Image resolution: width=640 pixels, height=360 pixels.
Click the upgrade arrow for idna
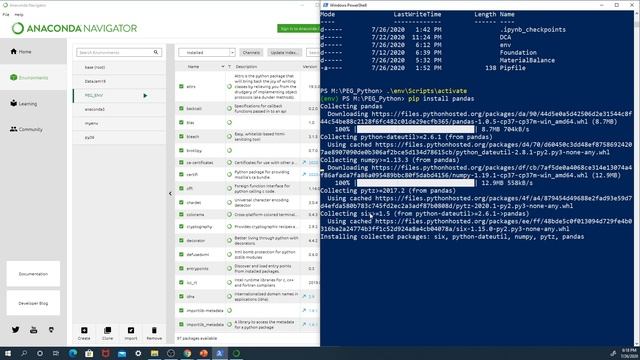click(304, 296)
